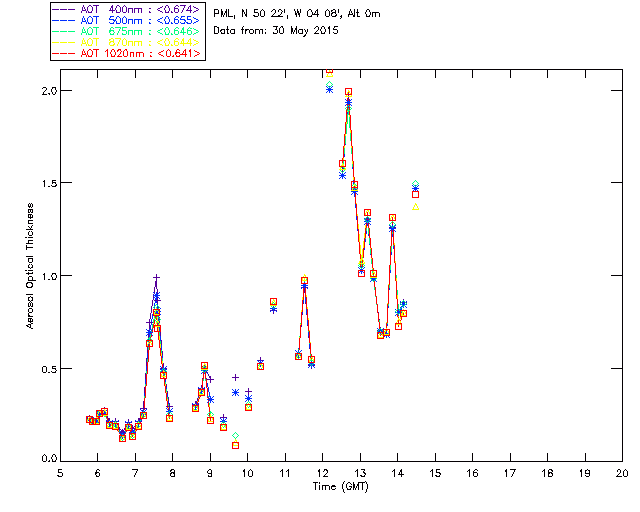Image resolution: width=640 pixels, height=512 pixels.
Task: Click the x-axis tick label 10
Action: click(247, 473)
